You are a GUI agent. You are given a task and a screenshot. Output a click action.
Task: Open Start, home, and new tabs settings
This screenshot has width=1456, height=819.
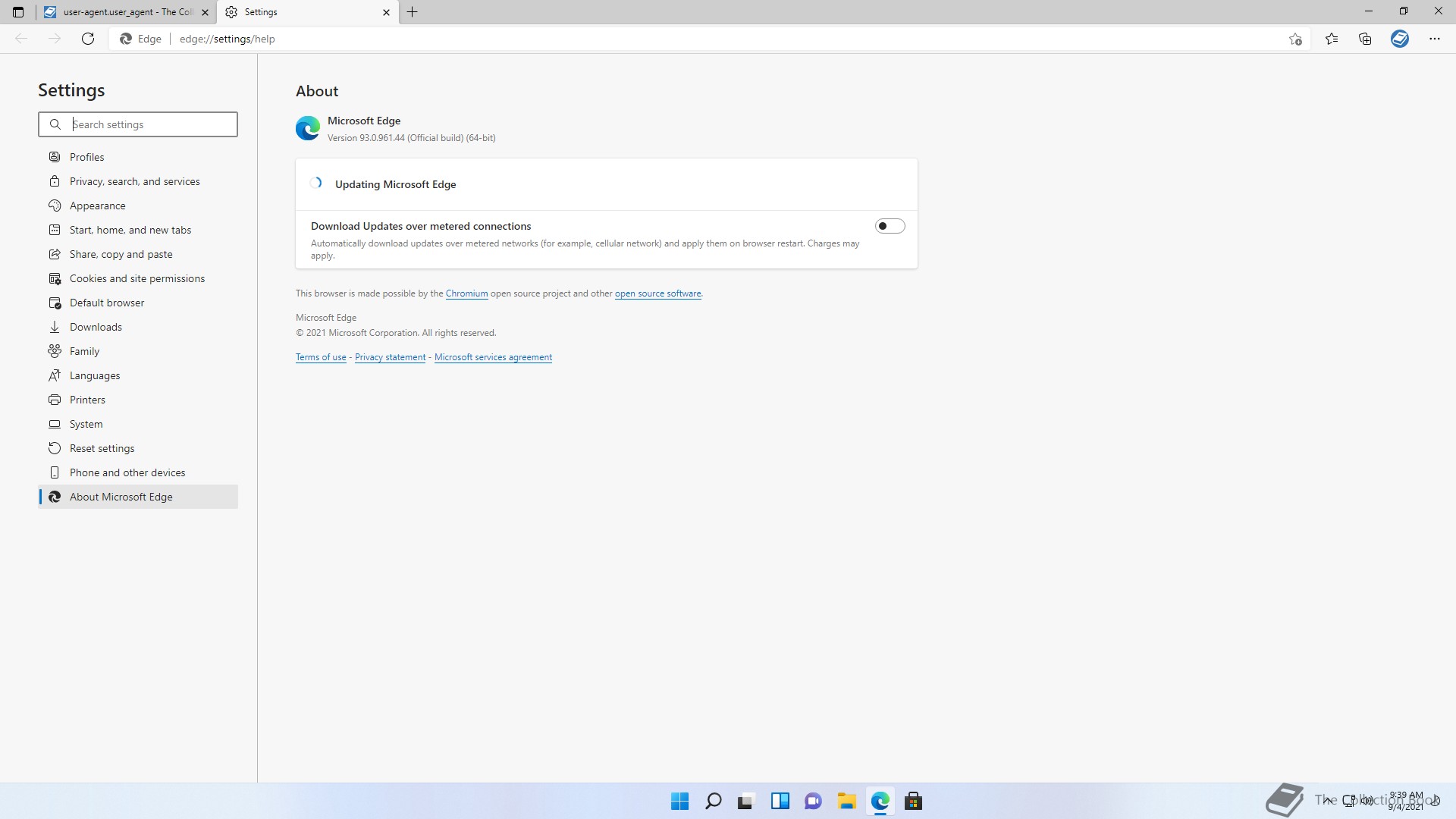click(x=138, y=230)
